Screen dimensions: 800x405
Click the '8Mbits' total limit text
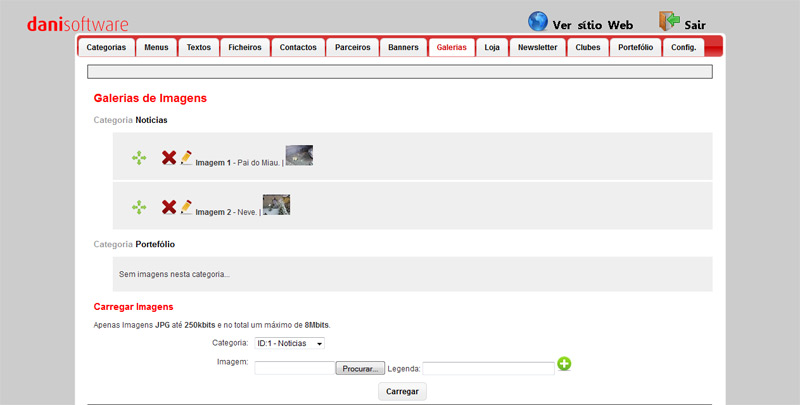[317, 325]
